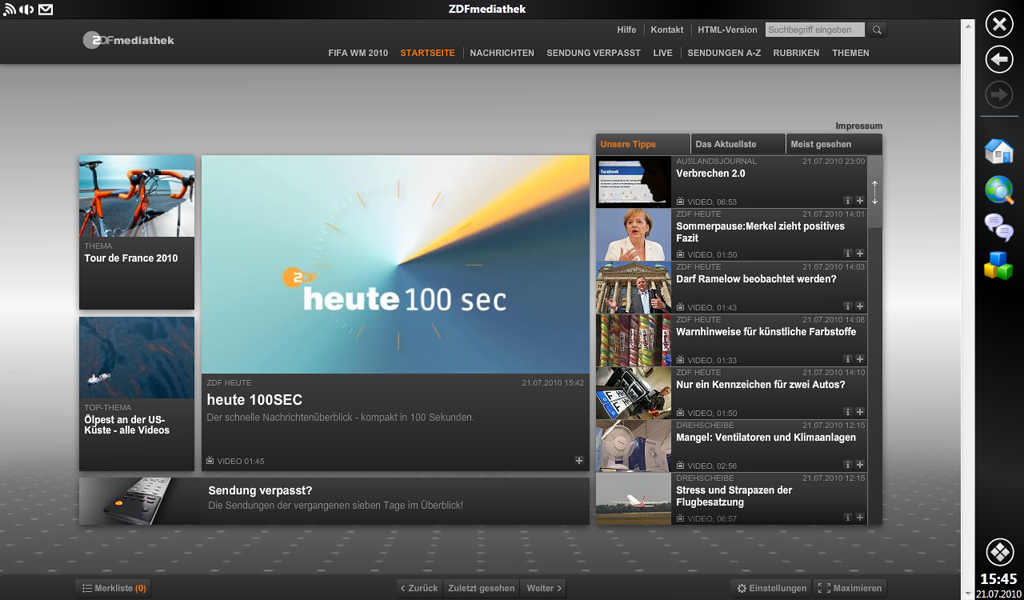Add heute 100SEC to the Merkliste

tap(579, 461)
